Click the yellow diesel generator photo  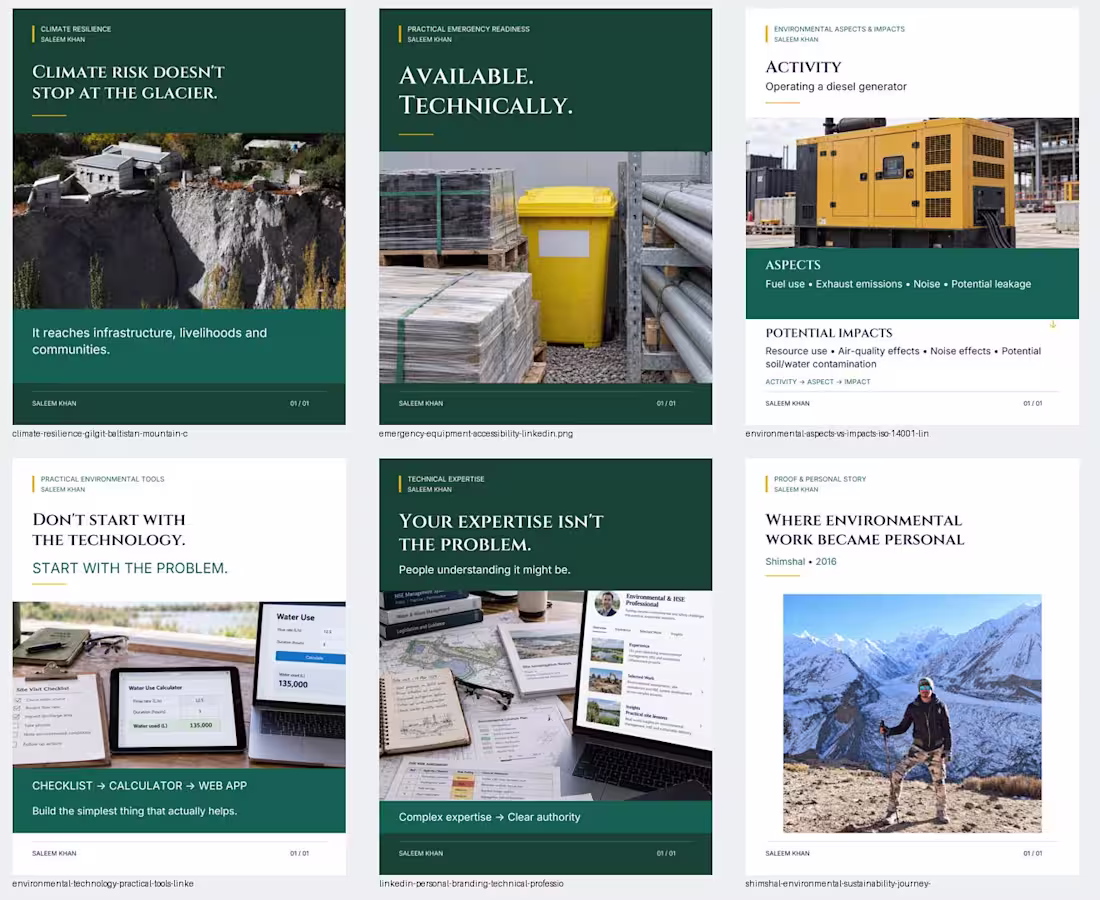pos(912,182)
